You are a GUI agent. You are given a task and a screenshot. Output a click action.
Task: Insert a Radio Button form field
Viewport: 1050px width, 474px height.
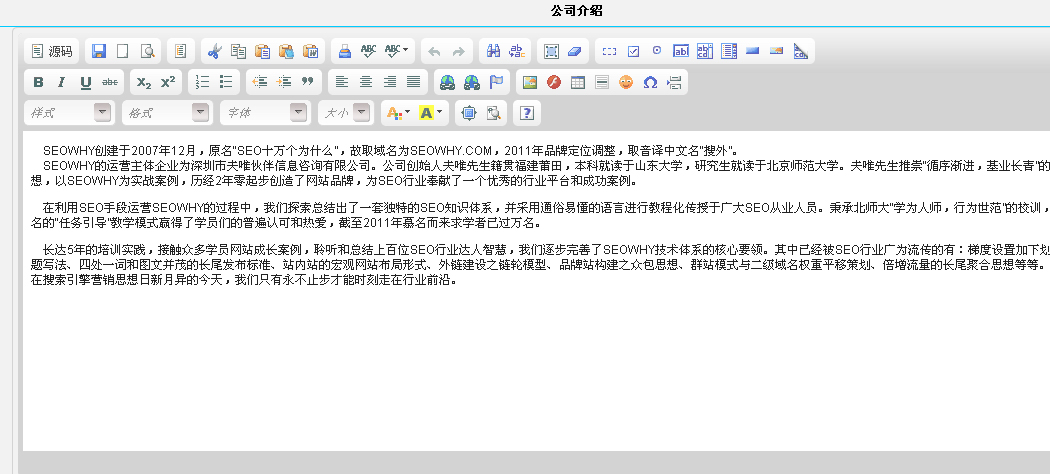[x=657, y=51]
